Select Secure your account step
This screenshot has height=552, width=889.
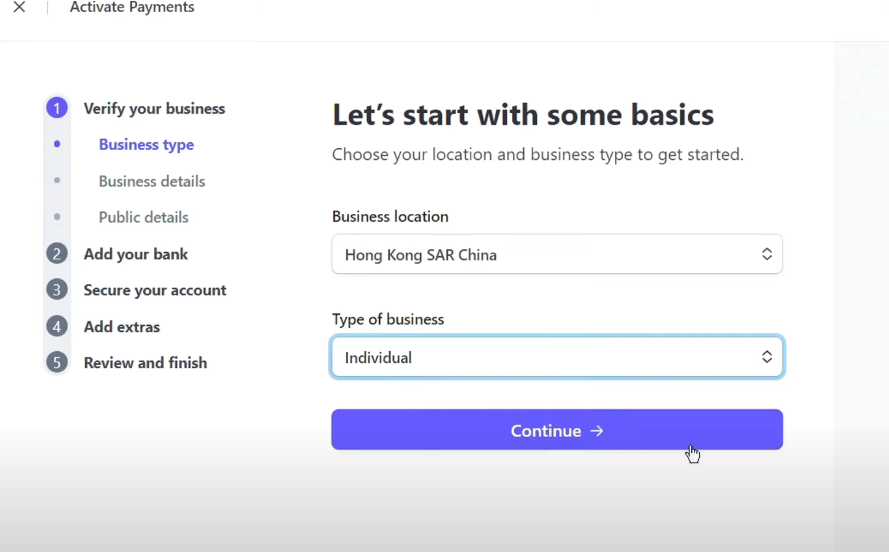click(x=155, y=290)
